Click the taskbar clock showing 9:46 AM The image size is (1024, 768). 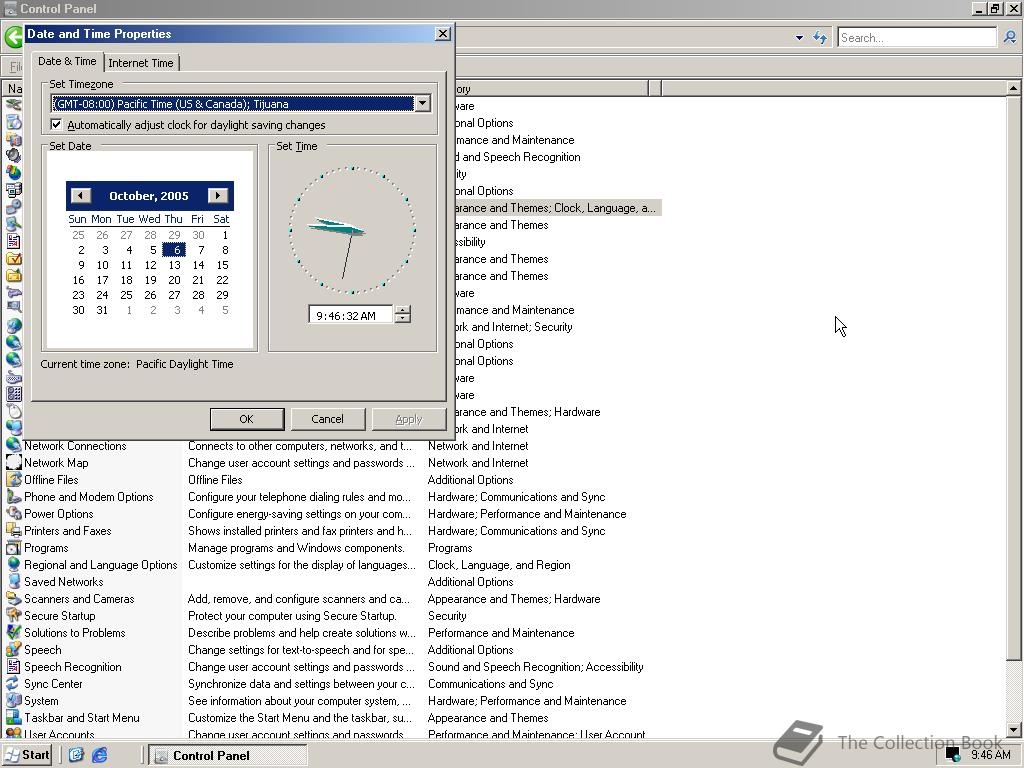pos(990,755)
